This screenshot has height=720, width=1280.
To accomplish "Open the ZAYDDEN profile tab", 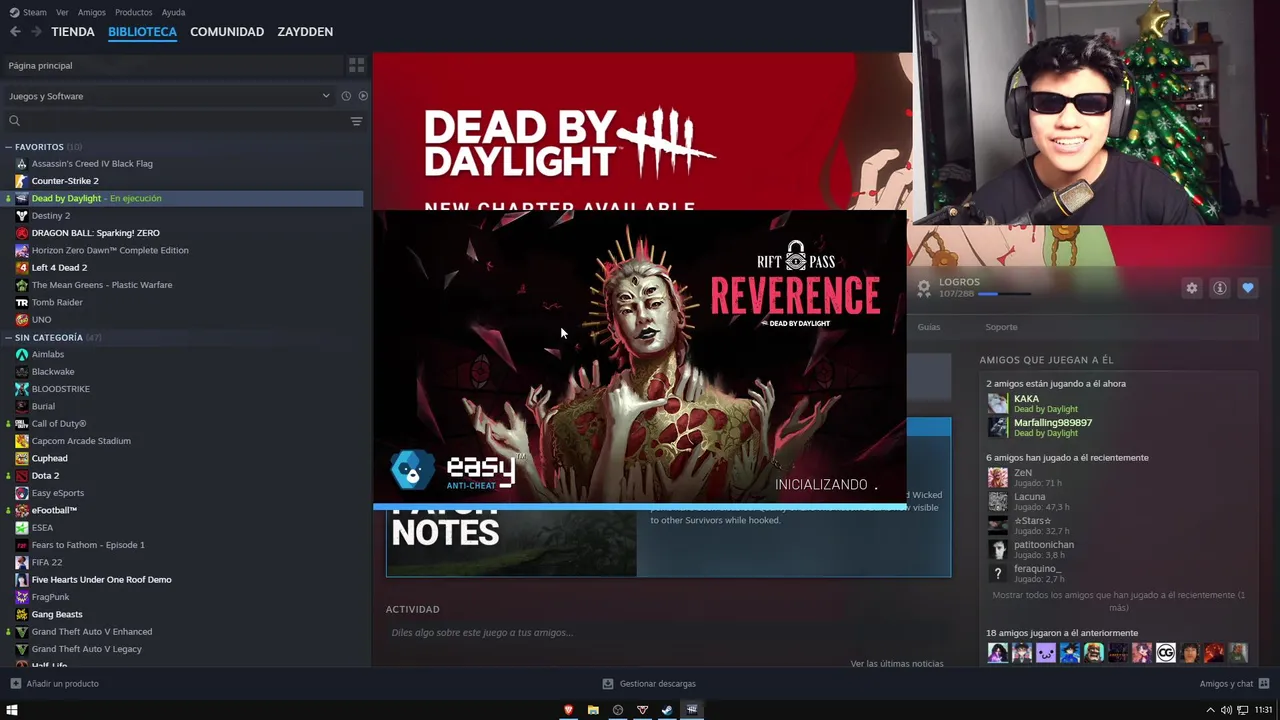I will [305, 32].
